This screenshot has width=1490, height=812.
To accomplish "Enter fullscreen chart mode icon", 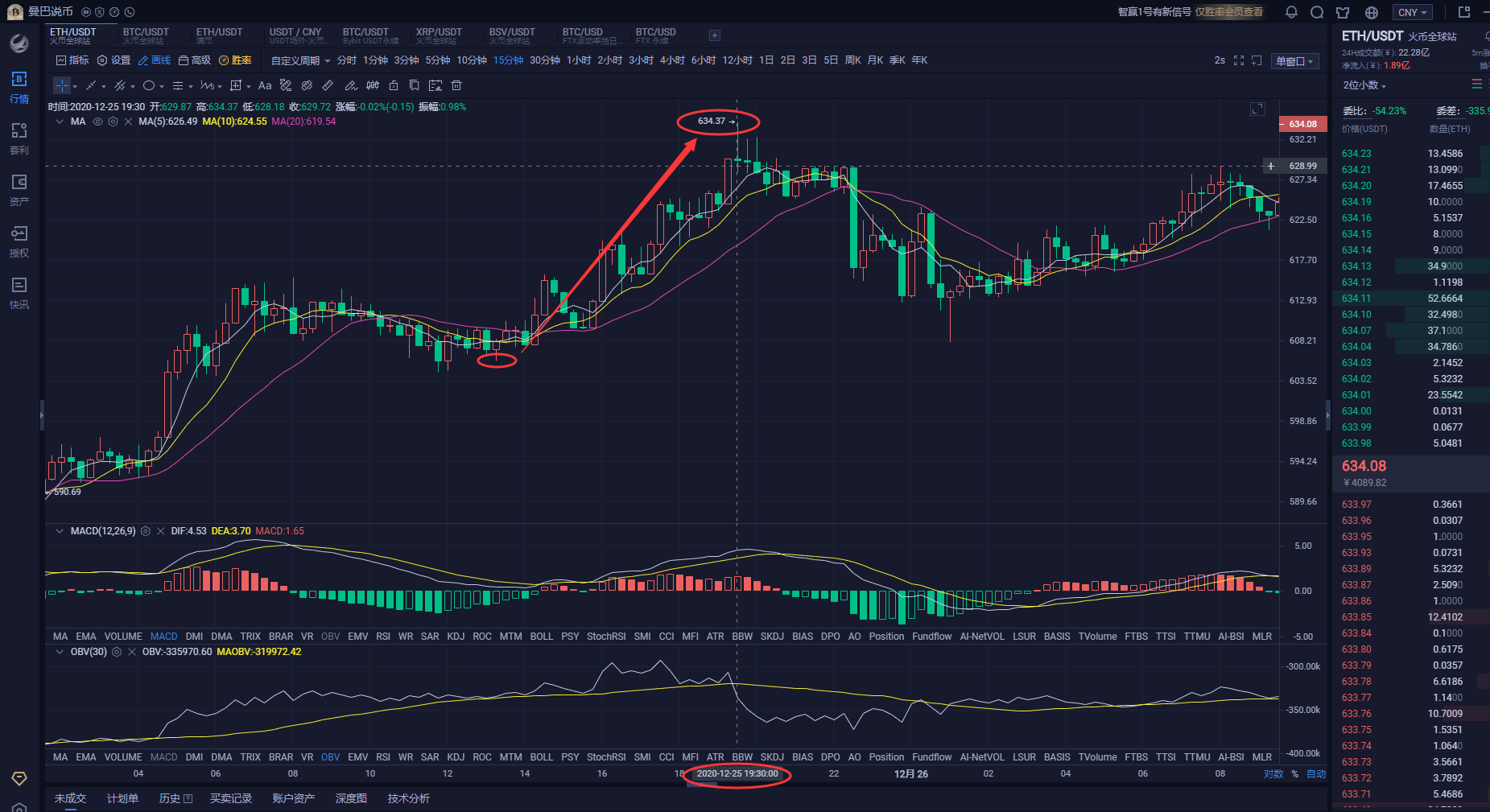I will 1239,60.
